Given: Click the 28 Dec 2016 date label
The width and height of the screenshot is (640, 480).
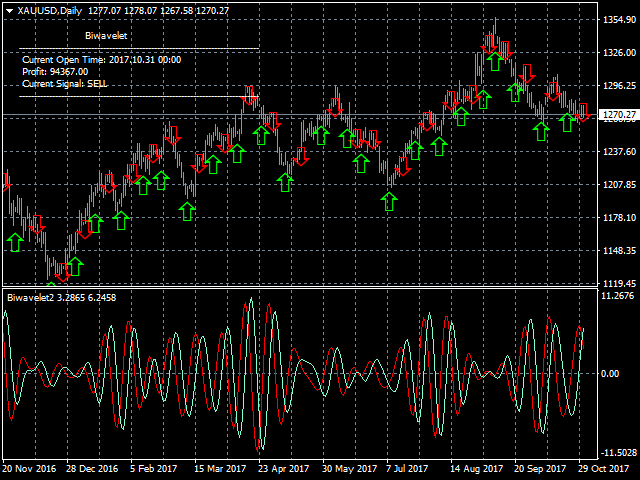Looking at the screenshot, I should (92, 469).
